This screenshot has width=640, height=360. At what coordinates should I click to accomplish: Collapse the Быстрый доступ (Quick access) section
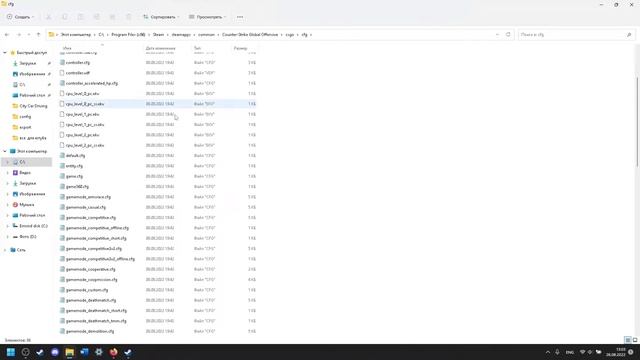tap(5, 53)
